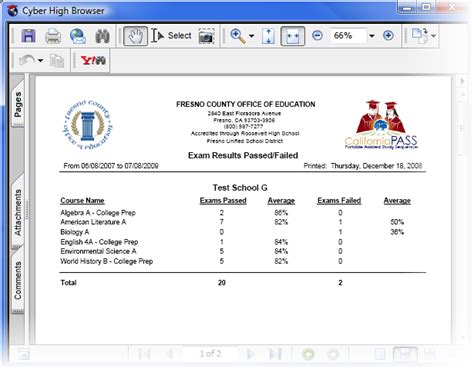Click the Exams Passed column header

click(223, 201)
